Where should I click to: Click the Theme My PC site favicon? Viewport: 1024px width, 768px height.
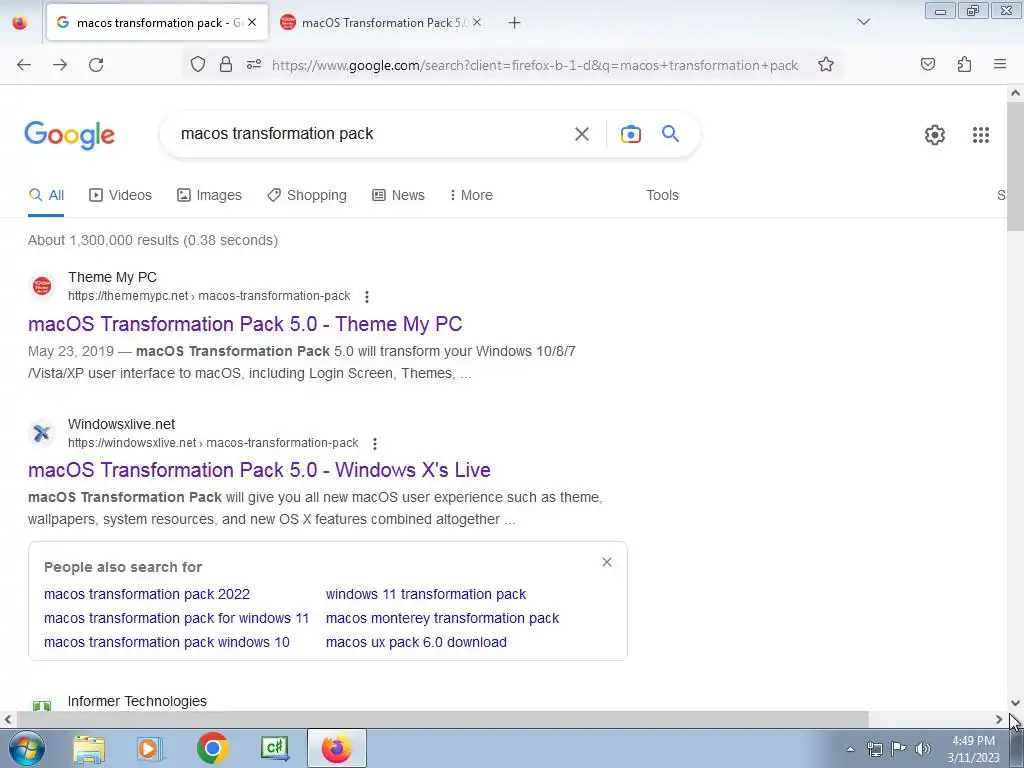[x=42, y=286]
